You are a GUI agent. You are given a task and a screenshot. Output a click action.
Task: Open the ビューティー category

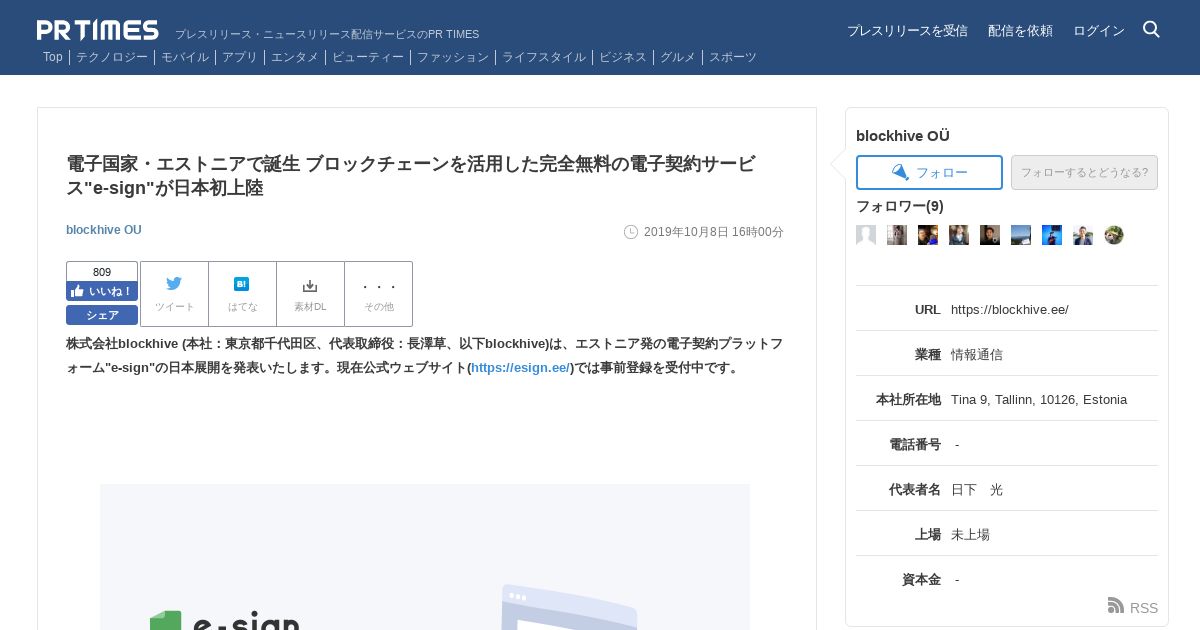[x=368, y=57]
